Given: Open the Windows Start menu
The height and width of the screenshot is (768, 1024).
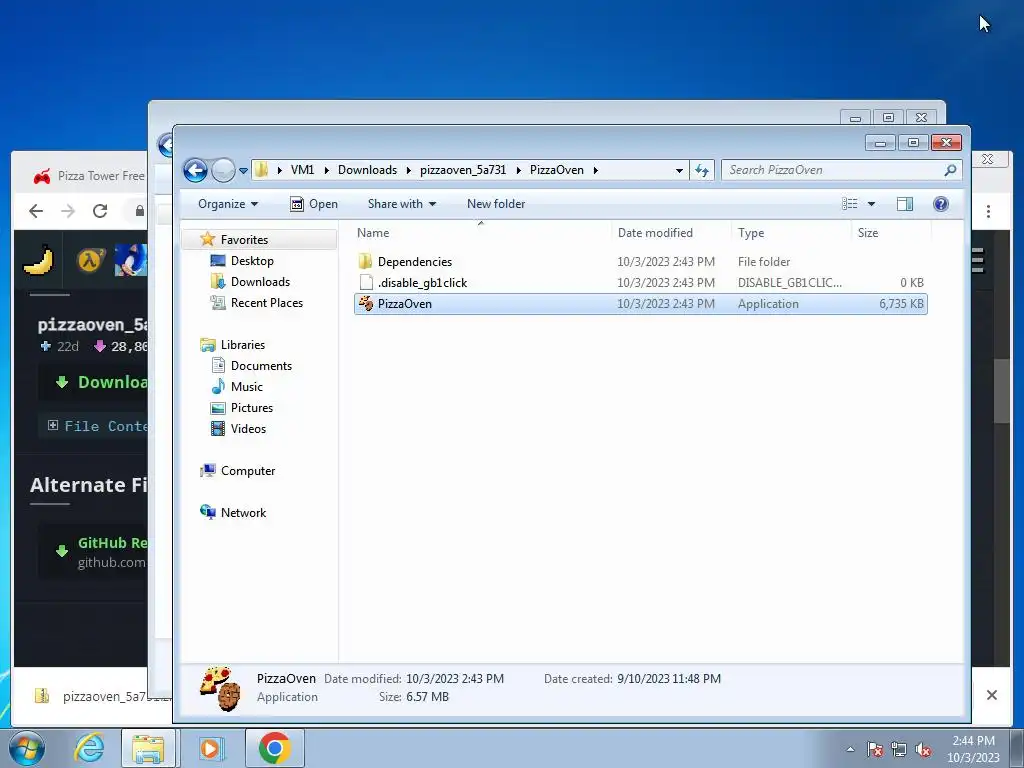Looking at the screenshot, I should click(27, 748).
